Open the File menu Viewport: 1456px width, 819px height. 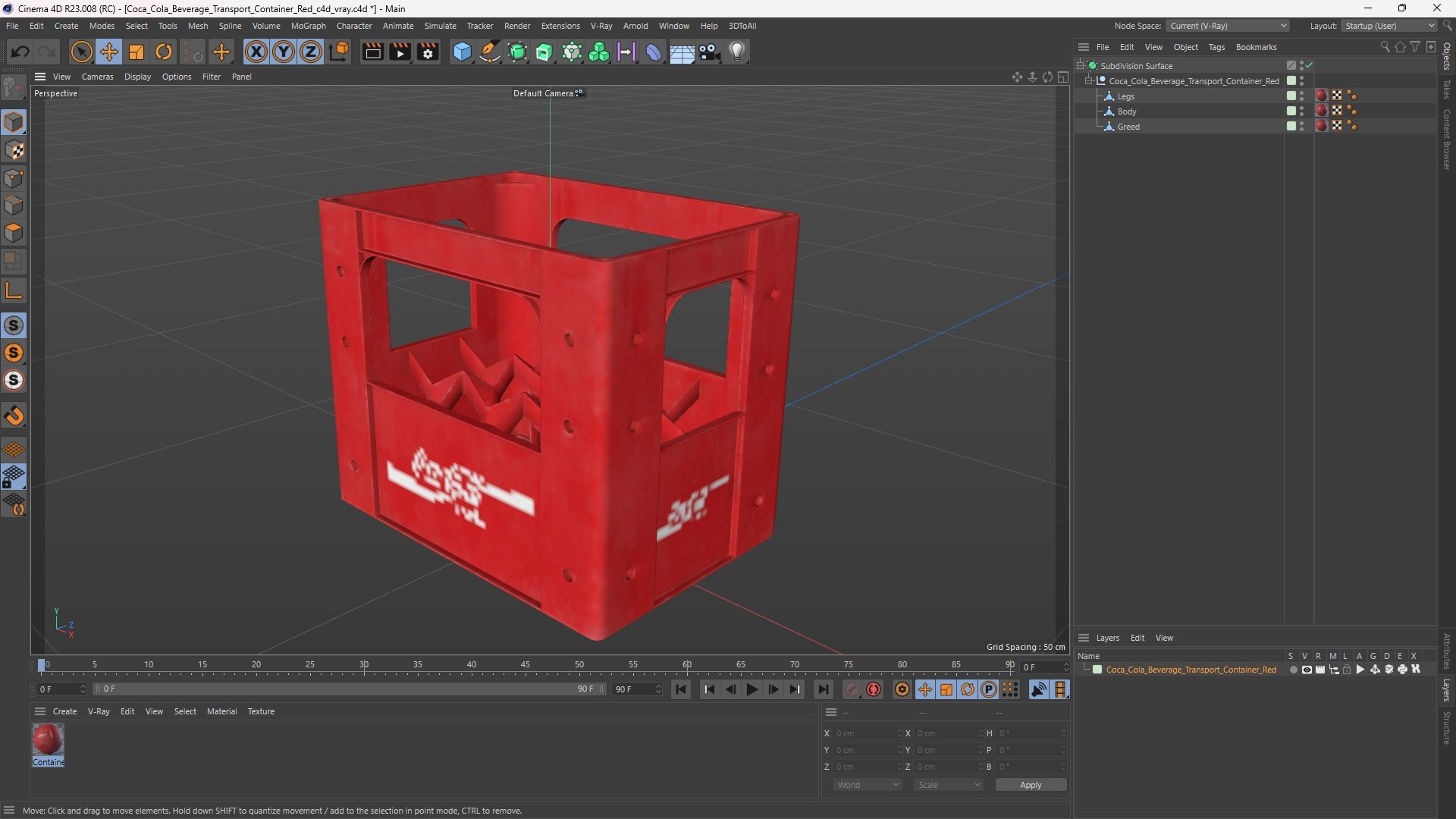[x=12, y=26]
